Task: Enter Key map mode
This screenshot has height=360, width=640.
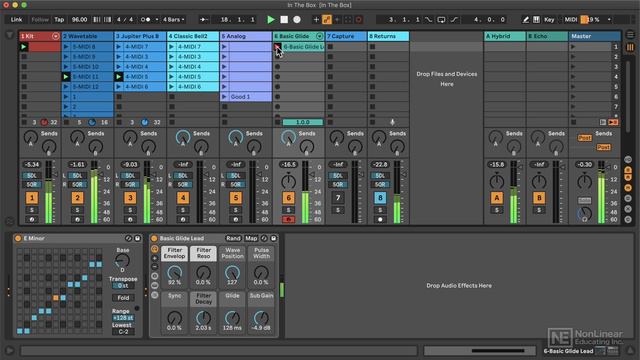Action: [549, 19]
